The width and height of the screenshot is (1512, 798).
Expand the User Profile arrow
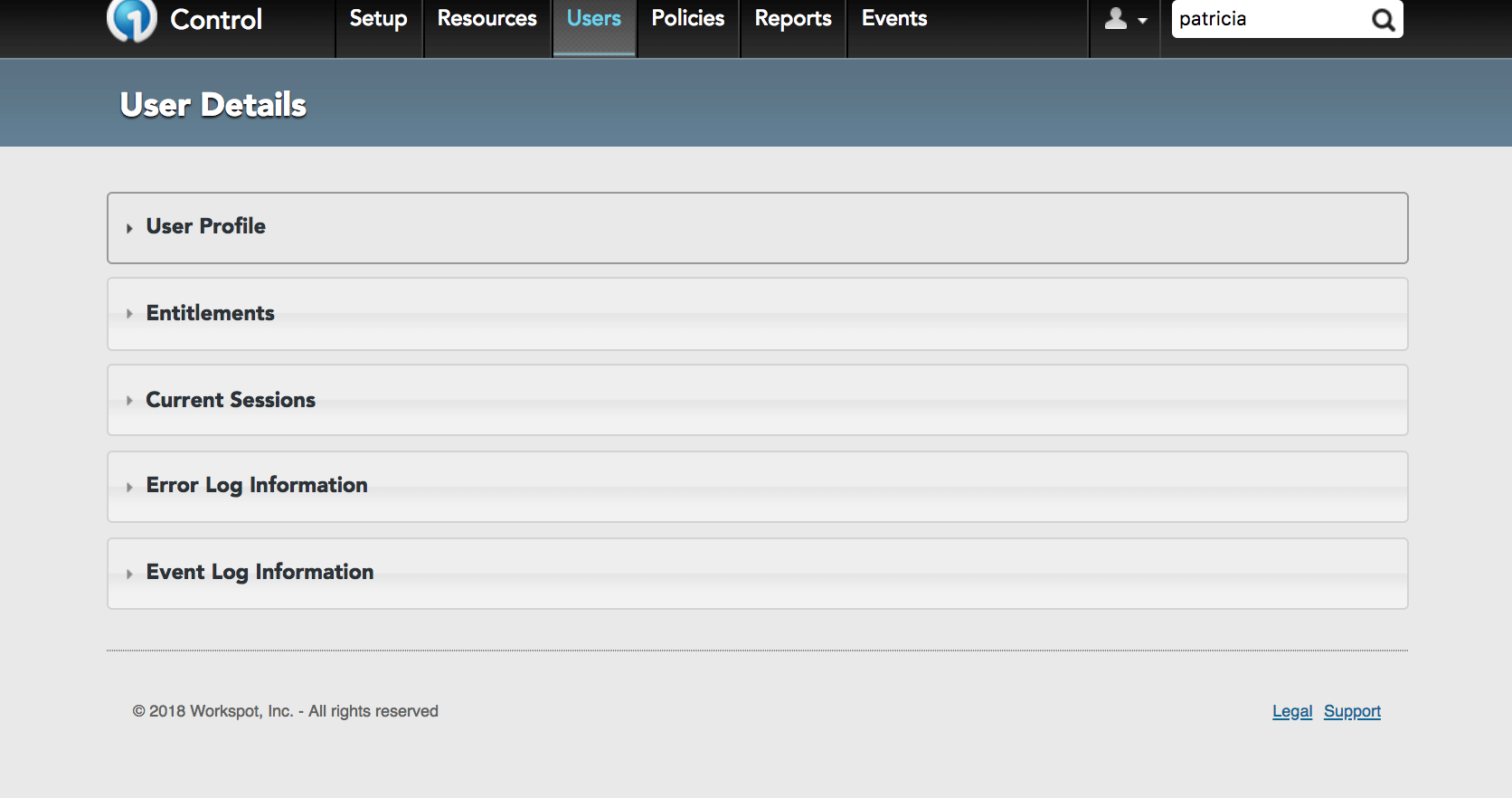click(129, 228)
